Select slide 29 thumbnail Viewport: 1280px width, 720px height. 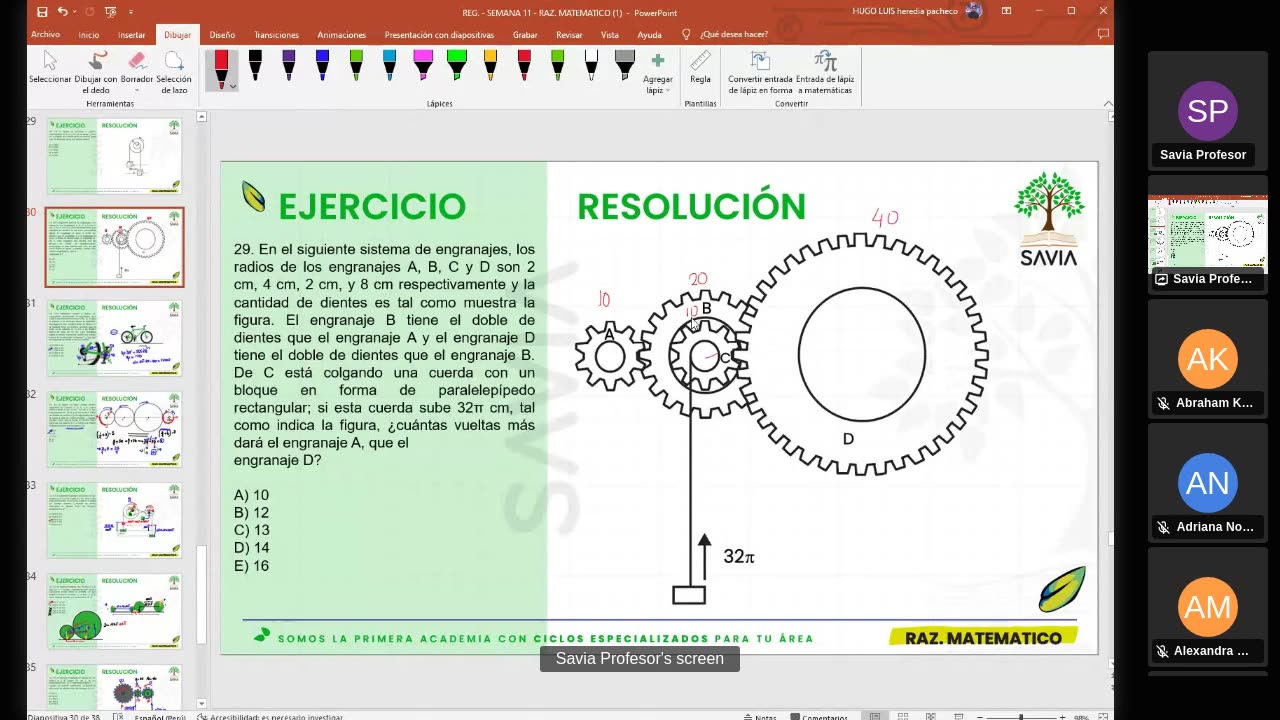pos(114,155)
